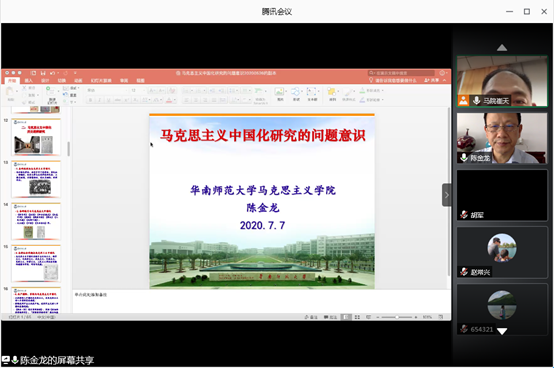Click the muted microphone icon for 胡军

coord(464,215)
